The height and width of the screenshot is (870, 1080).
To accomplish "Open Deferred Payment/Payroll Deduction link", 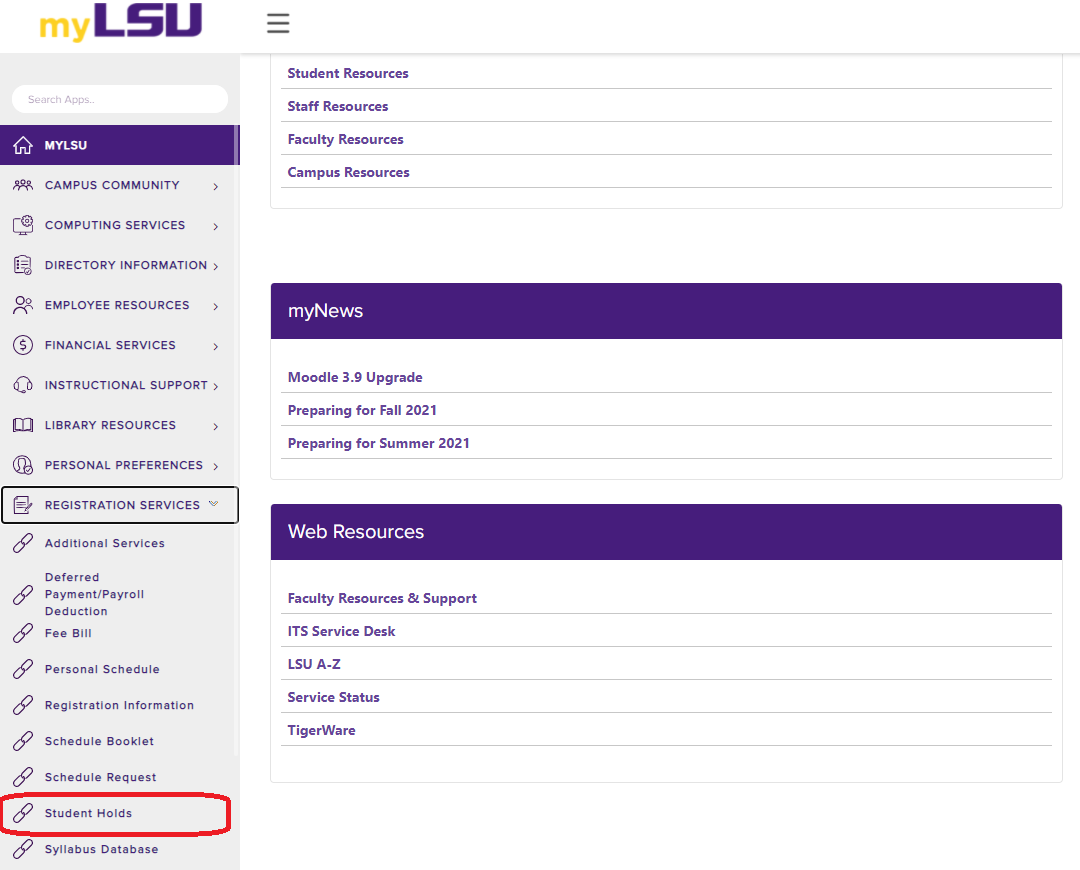I will point(94,594).
